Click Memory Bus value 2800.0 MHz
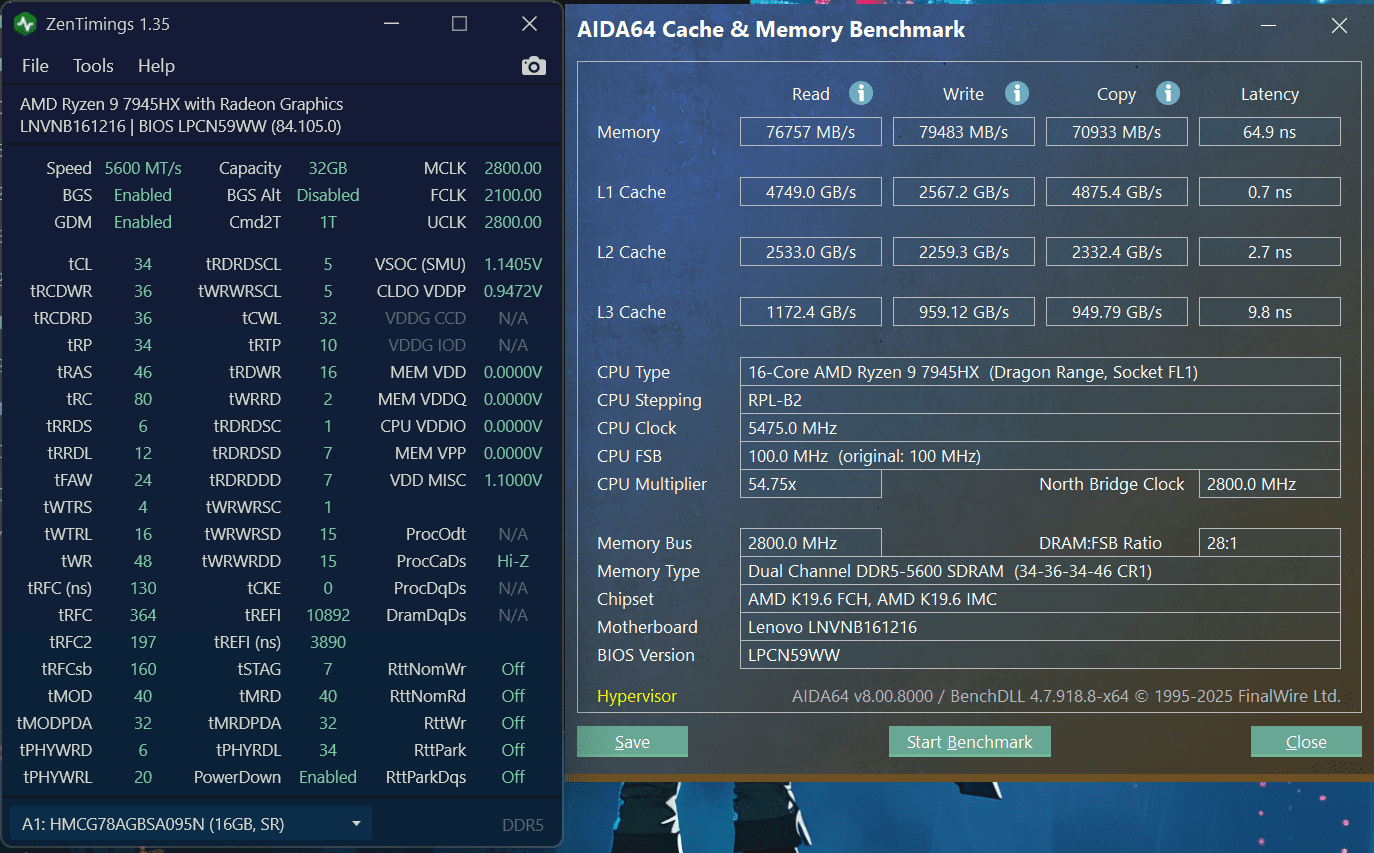1374x853 pixels. click(x=811, y=543)
